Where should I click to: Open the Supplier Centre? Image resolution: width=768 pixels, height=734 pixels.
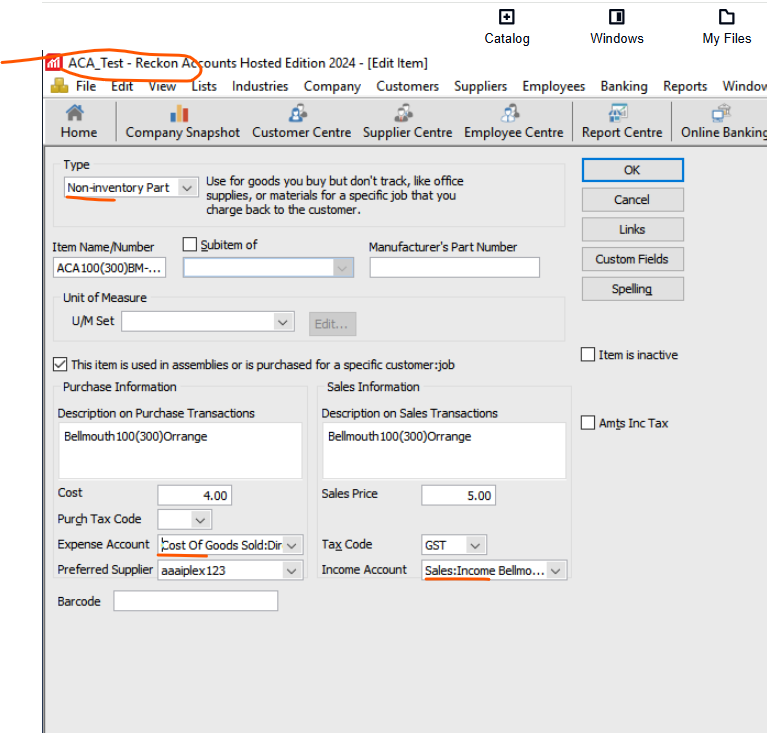point(407,122)
